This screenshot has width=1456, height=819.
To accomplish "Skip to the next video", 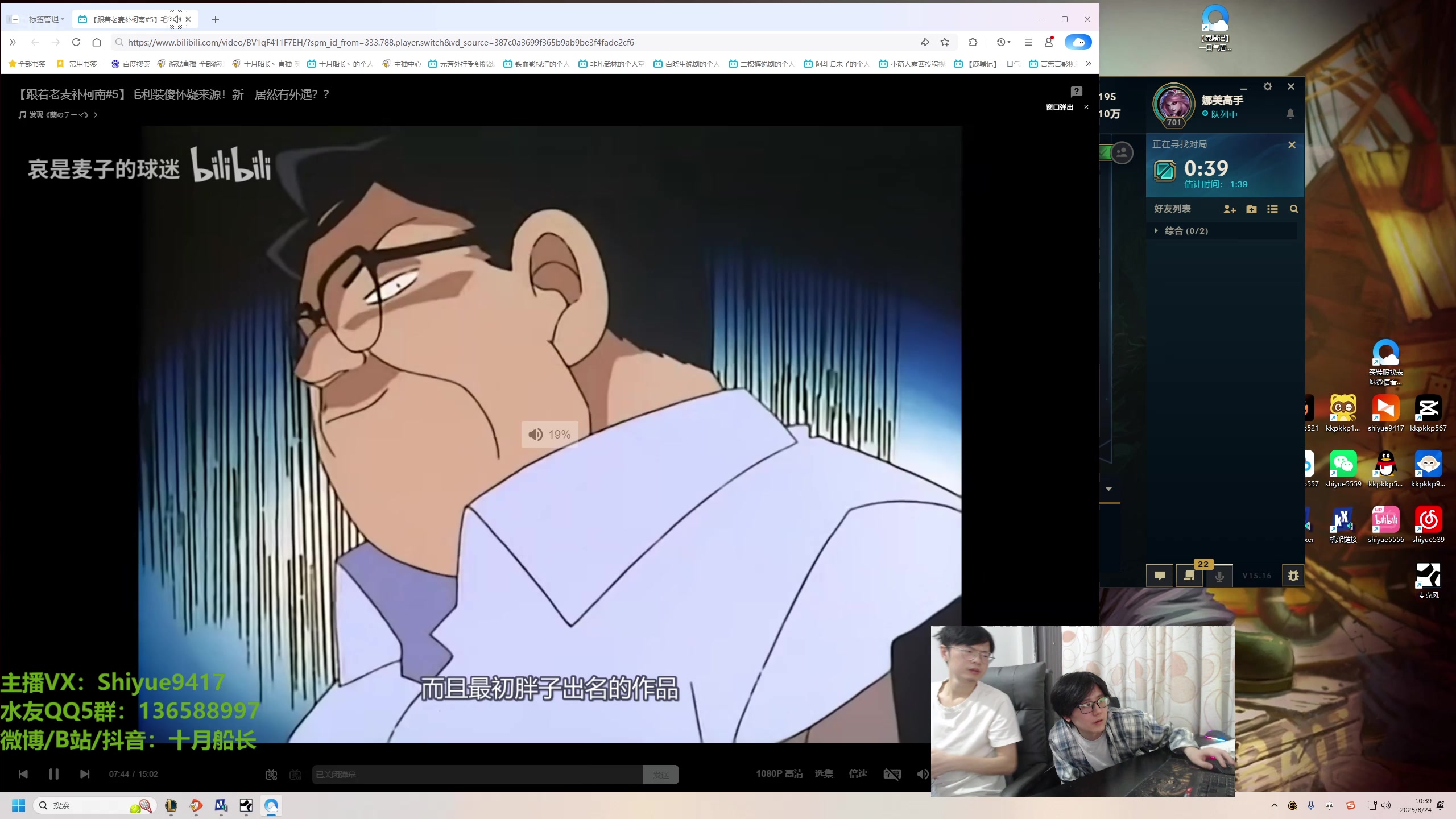I will click(x=85, y=774).
